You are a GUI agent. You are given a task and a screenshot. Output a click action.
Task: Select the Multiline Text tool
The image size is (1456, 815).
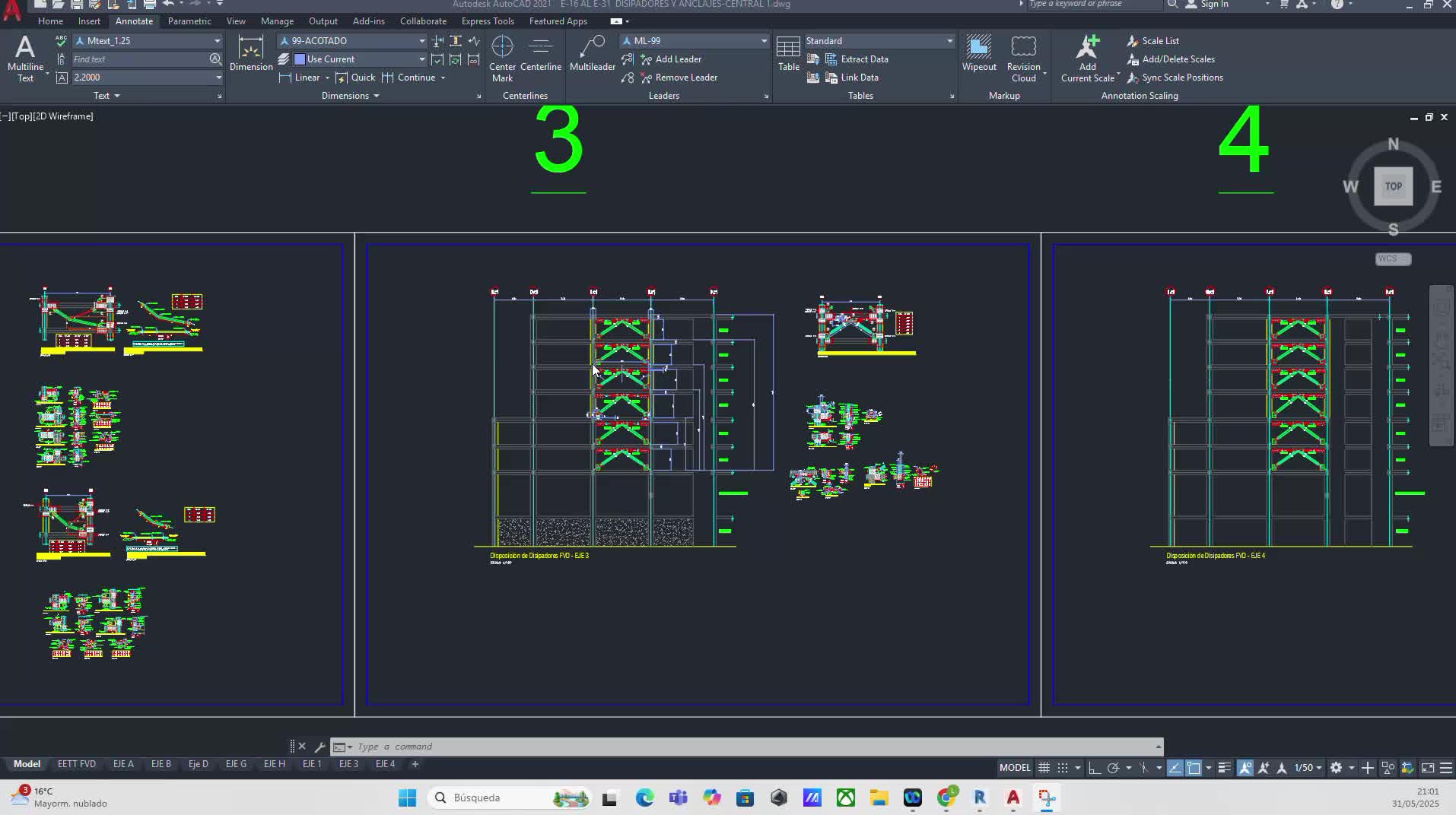(x=25, y=58)
